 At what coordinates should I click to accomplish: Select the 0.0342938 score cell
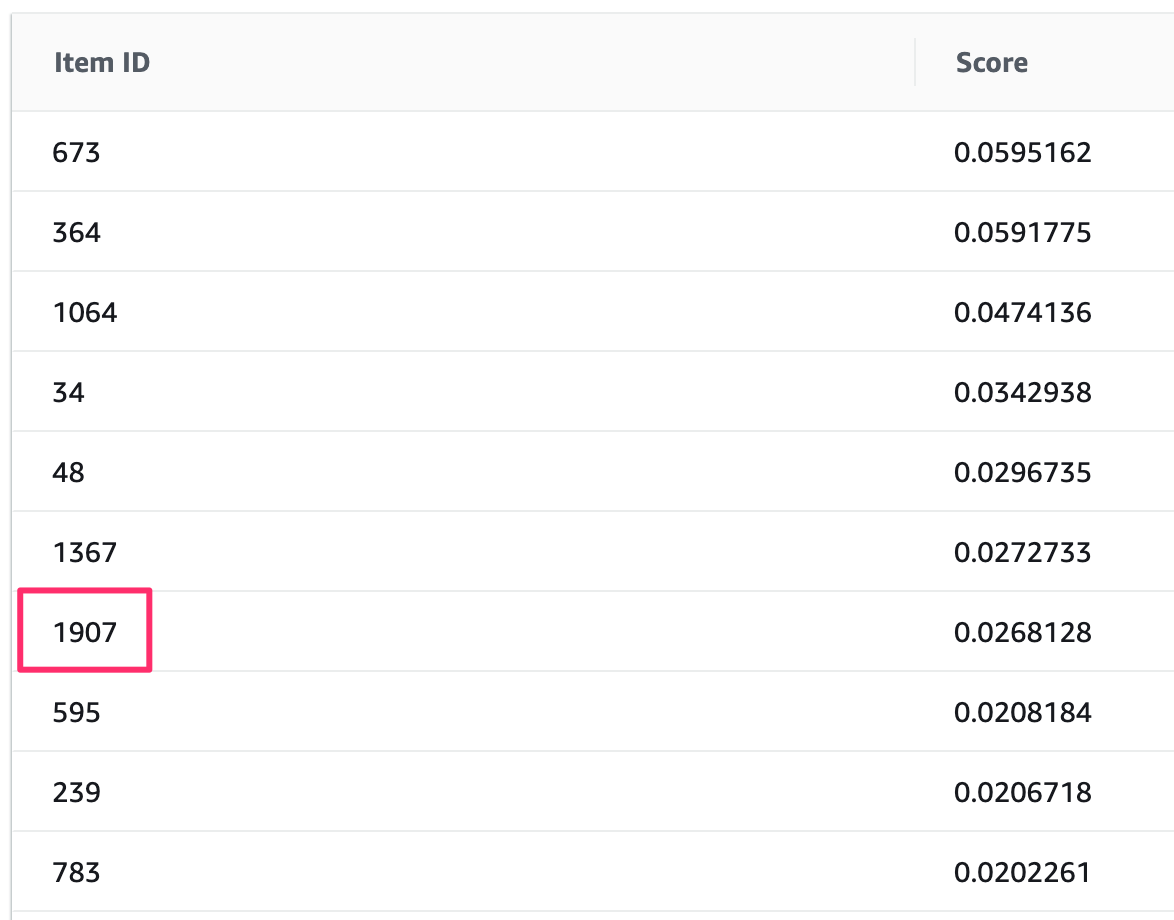[1022, 393]
